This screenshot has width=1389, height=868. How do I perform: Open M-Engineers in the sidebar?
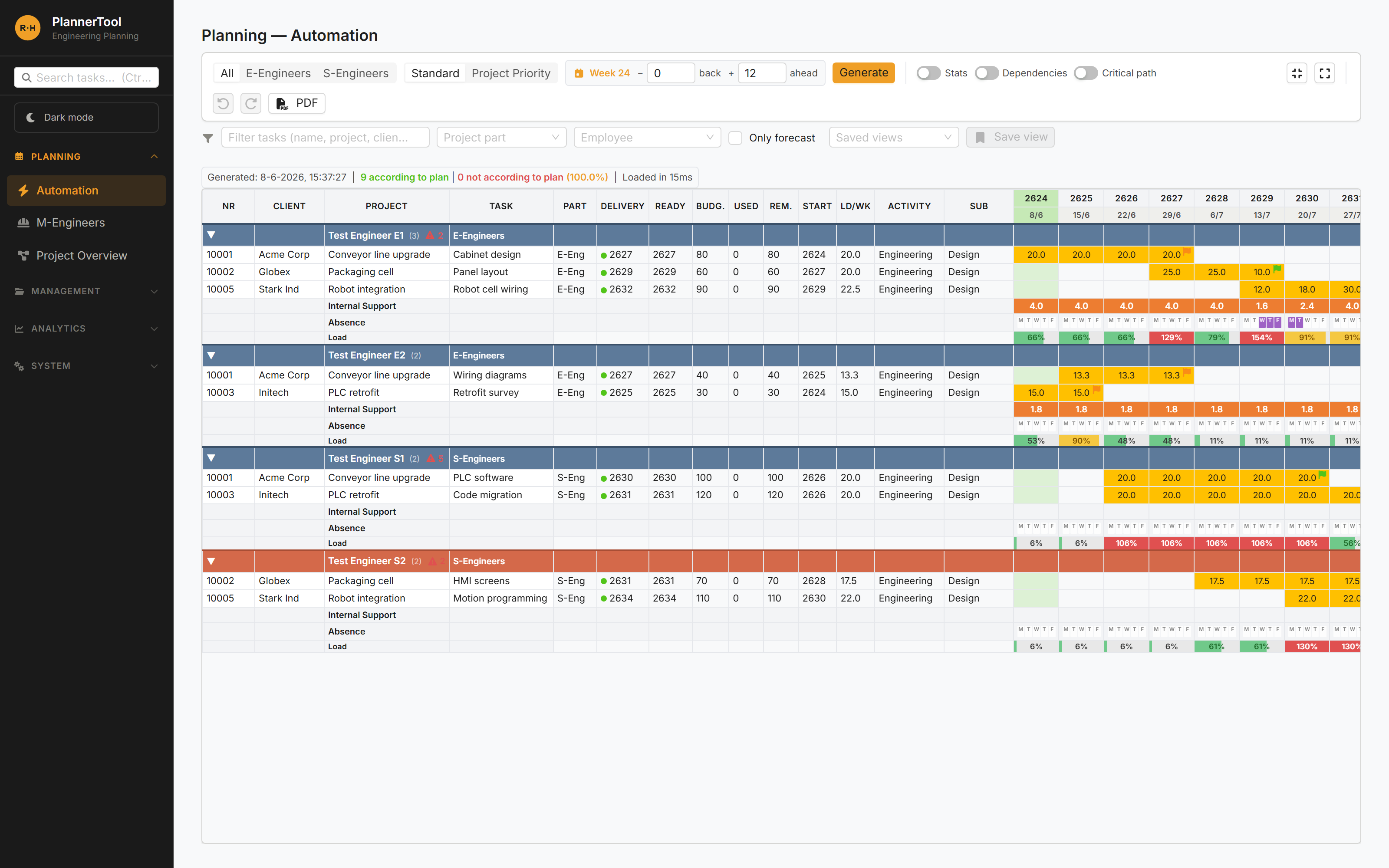[x=86, y=223]
